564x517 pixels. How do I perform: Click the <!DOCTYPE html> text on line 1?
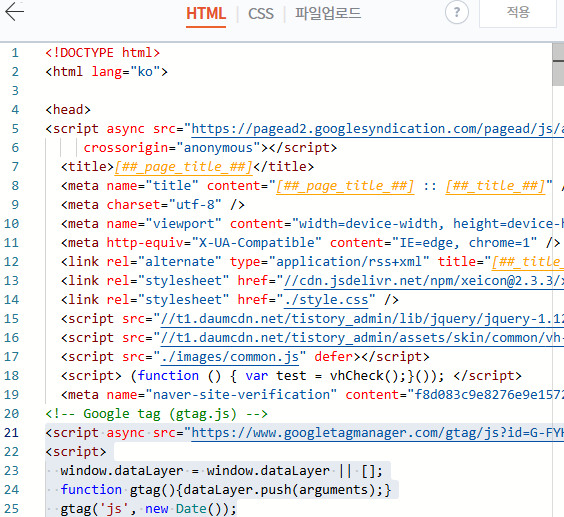pos(103,53)
